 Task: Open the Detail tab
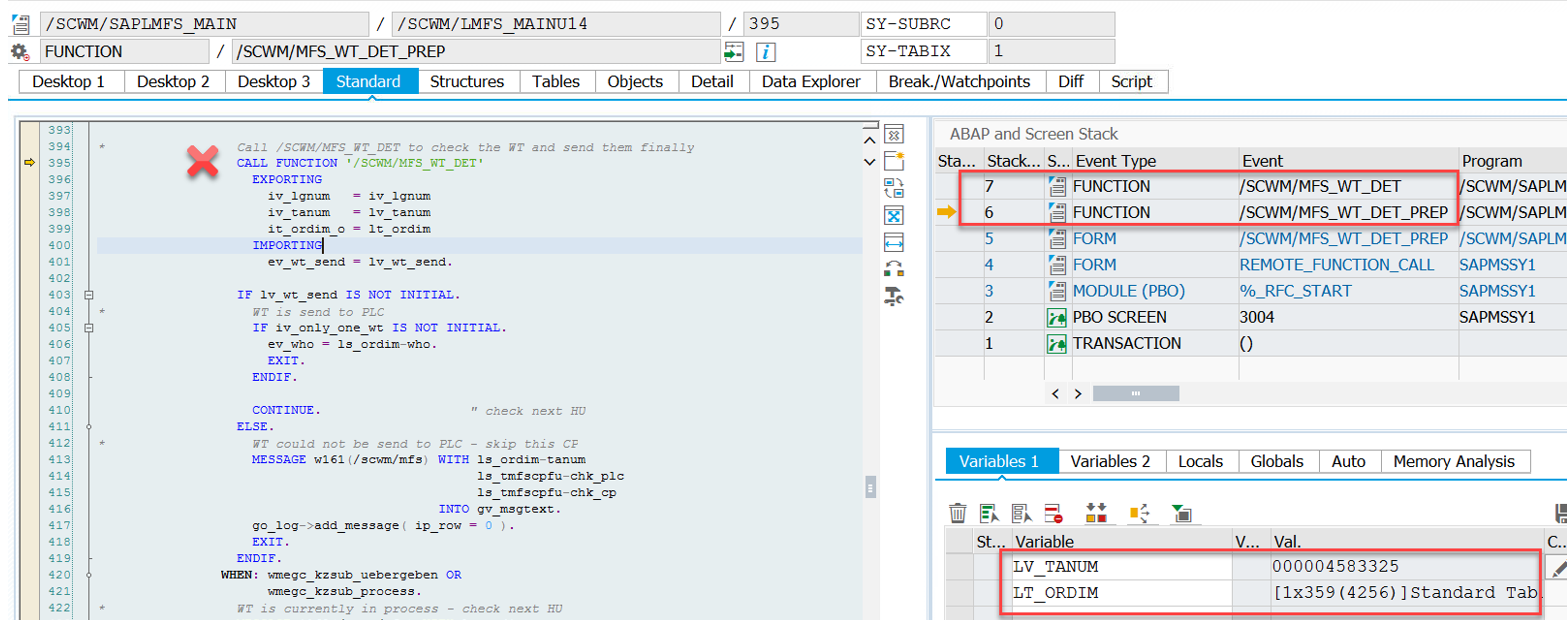click(712, 82)
